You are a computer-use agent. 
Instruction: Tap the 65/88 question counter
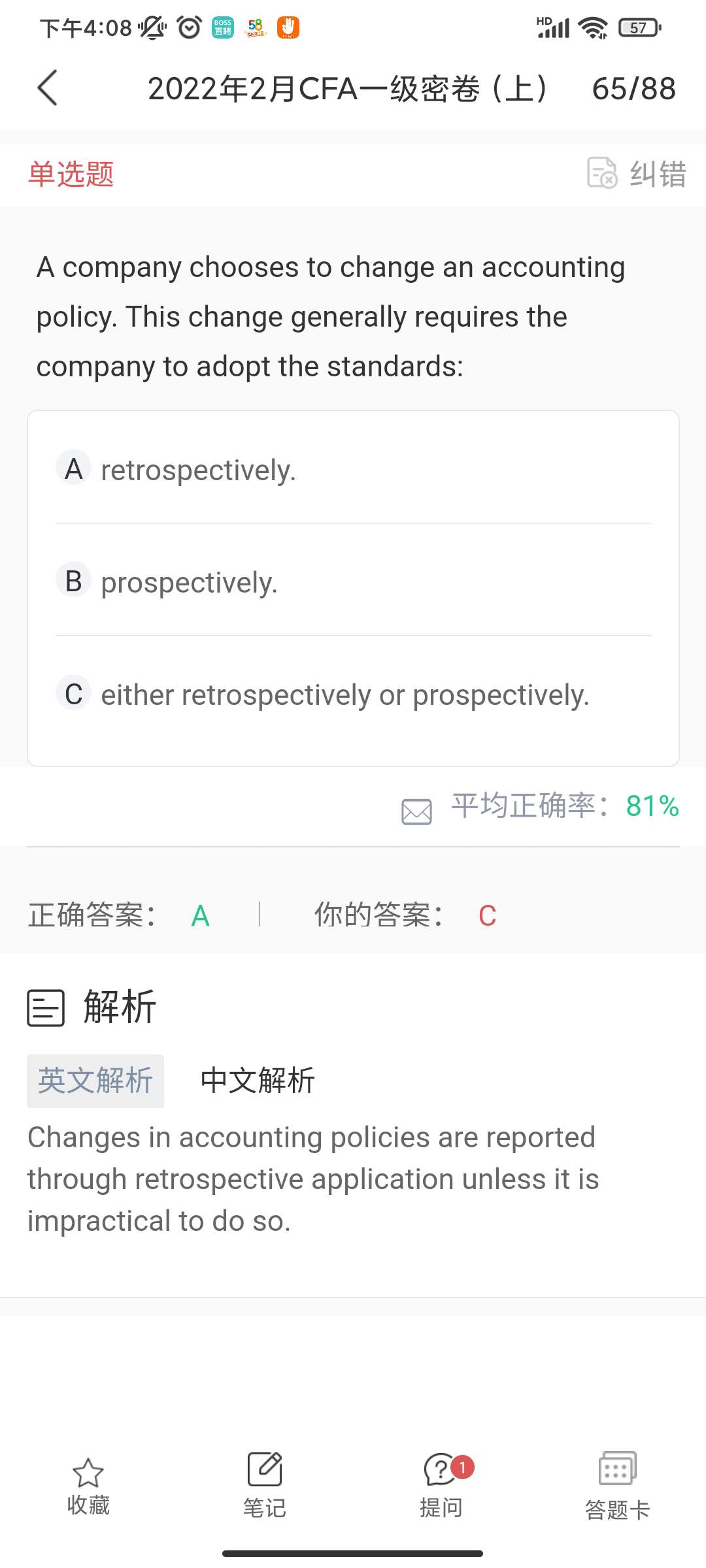click(633, 89)
